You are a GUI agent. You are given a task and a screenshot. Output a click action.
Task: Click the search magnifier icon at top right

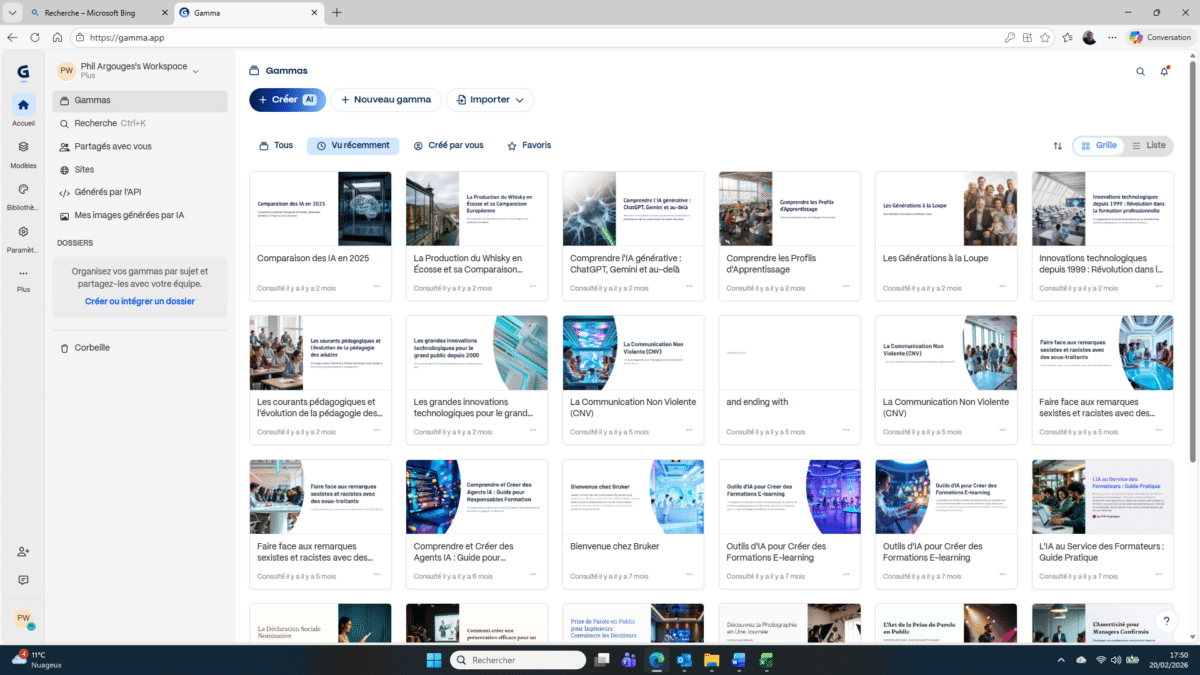1140,71
